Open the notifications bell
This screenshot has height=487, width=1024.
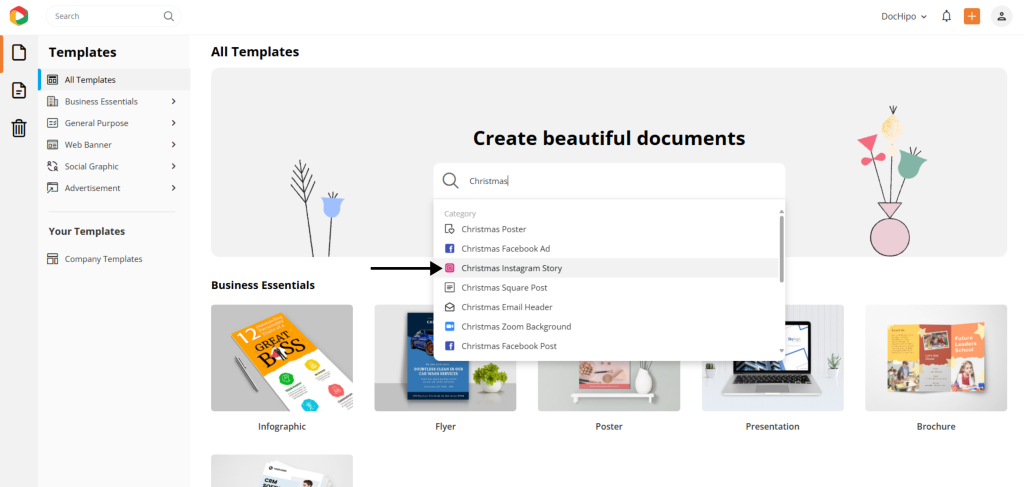tap(946, 16)
